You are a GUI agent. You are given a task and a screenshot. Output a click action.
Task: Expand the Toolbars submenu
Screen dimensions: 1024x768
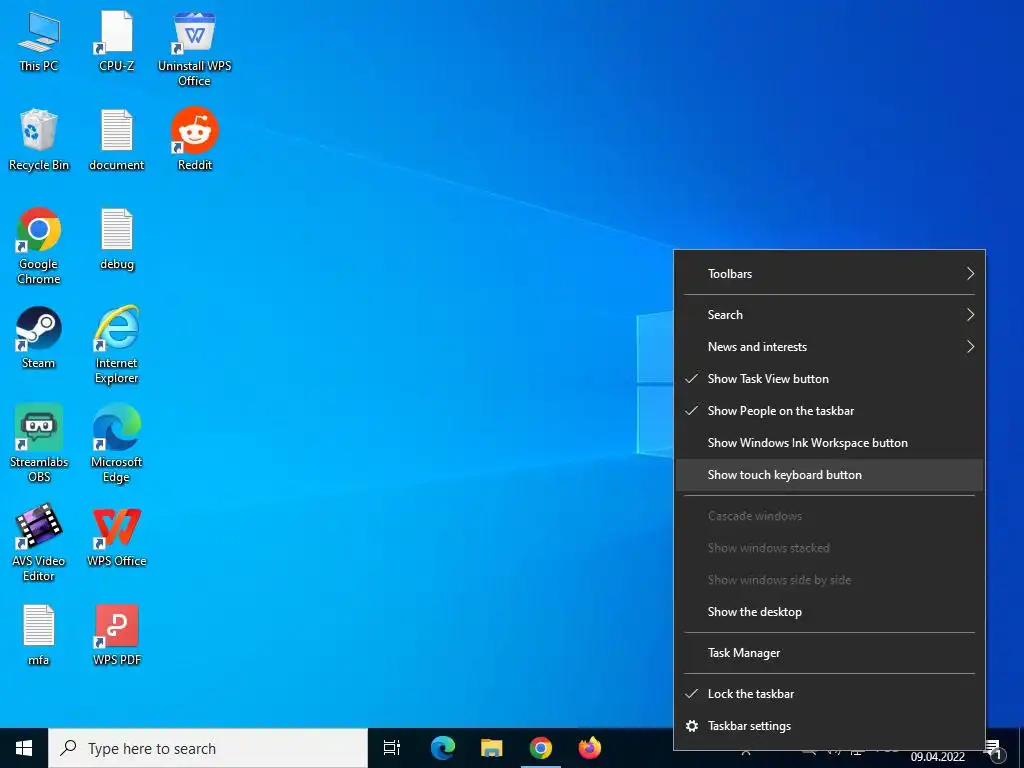click(x=829, y=274)
